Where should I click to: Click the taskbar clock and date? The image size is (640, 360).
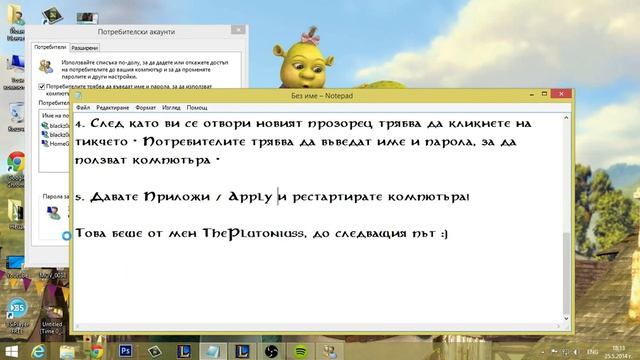[619, 352]
